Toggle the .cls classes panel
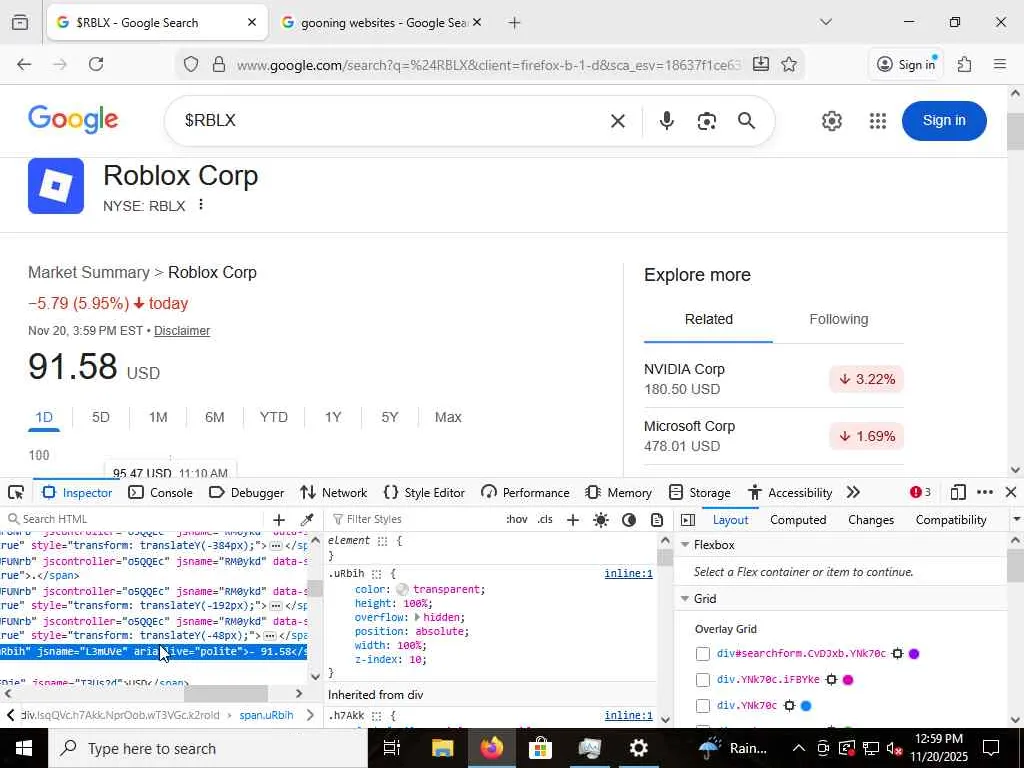 point(545,519)
